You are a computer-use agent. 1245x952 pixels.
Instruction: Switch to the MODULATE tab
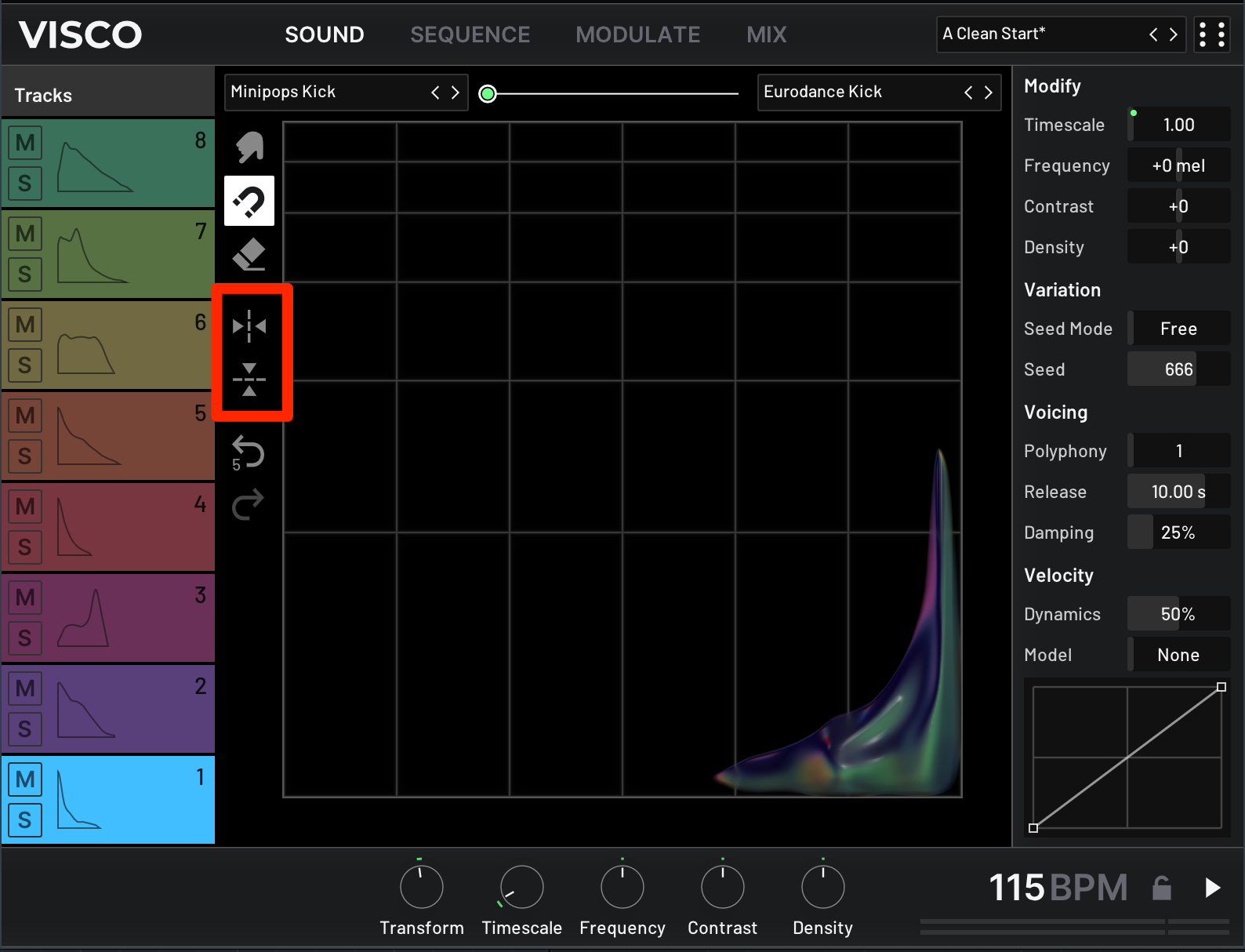[x=638, y=35]
